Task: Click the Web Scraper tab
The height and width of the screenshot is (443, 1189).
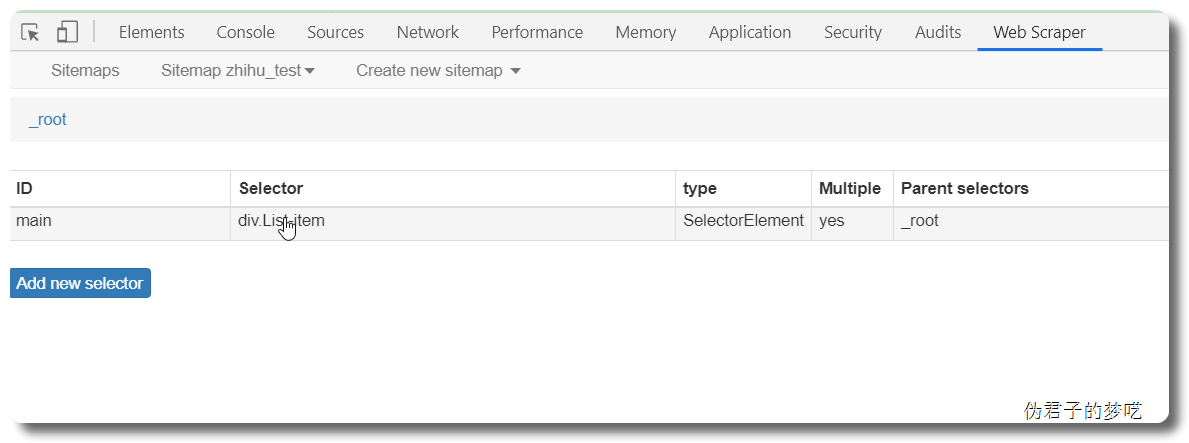Action: click(1039, 32)
